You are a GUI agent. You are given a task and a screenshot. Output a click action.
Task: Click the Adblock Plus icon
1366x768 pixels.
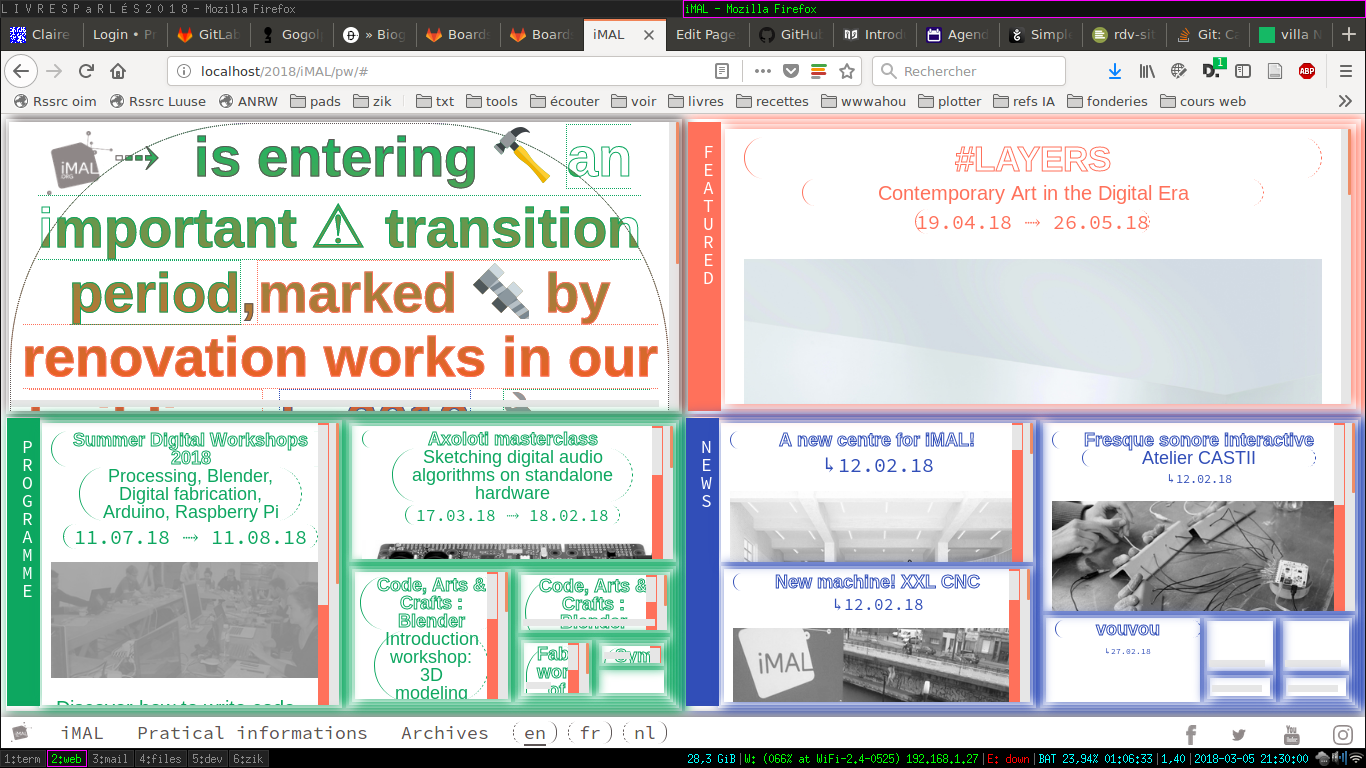point(1306,71)
